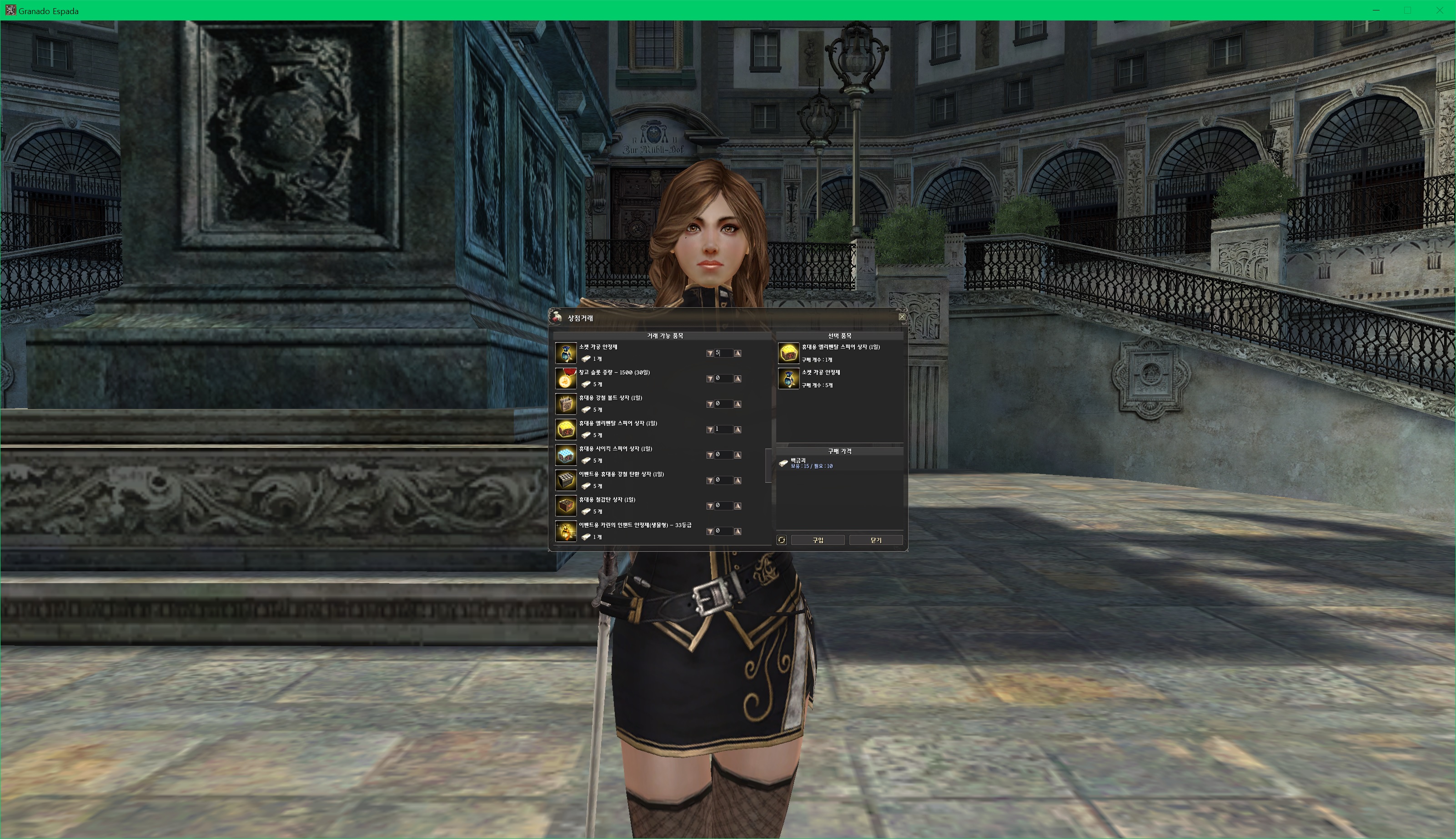This screenshot has height=839, width=1456.
Task: Minimize the Granado Espada window
Action: tap(1376, 10)
